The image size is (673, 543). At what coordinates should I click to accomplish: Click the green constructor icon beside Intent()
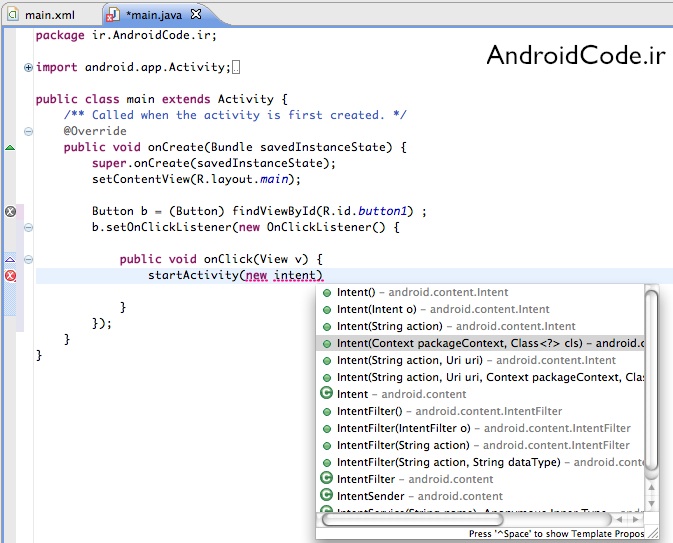326,293
